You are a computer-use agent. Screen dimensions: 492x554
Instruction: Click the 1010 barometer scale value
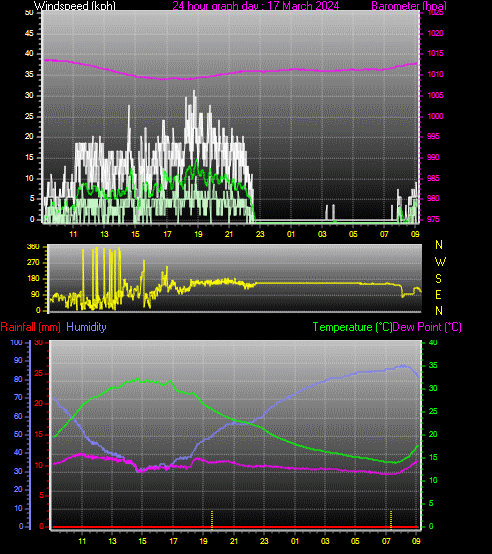(435, 74)
